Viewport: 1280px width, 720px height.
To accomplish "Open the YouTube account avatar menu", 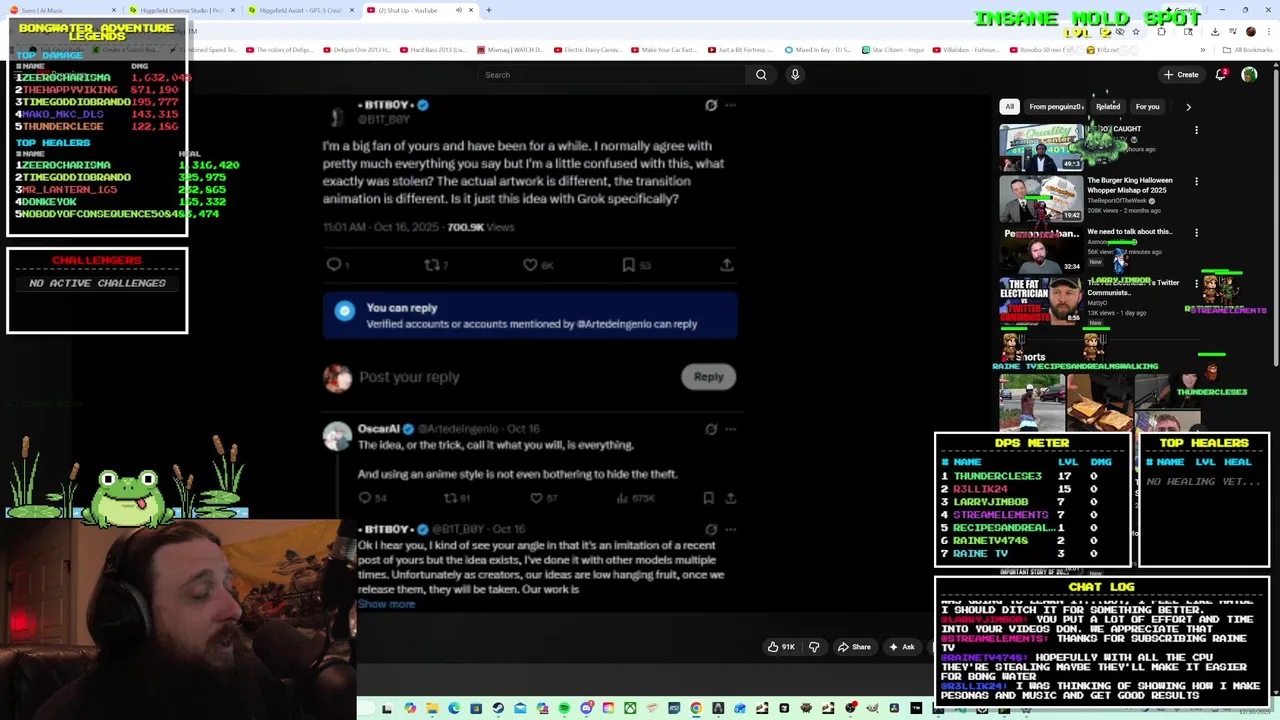I will click(x=1249, y=75).
